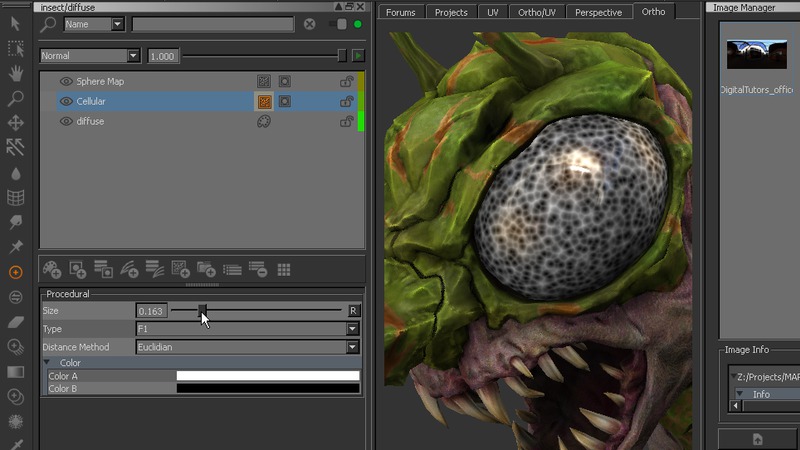Viewport: 800px width, 450px height.
Task: Click the grid icon in layer toolbar
Action: [x=284, y=269]
